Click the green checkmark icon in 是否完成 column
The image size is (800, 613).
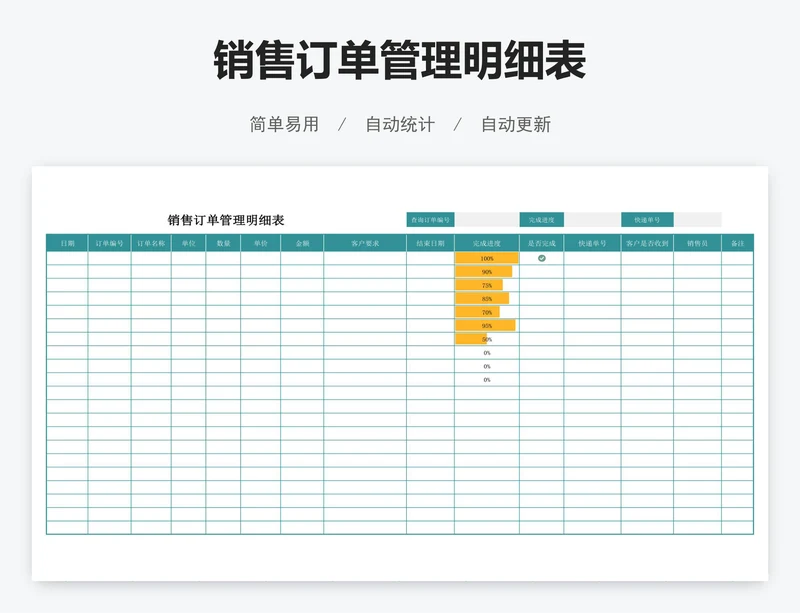(x=542, y=258)
